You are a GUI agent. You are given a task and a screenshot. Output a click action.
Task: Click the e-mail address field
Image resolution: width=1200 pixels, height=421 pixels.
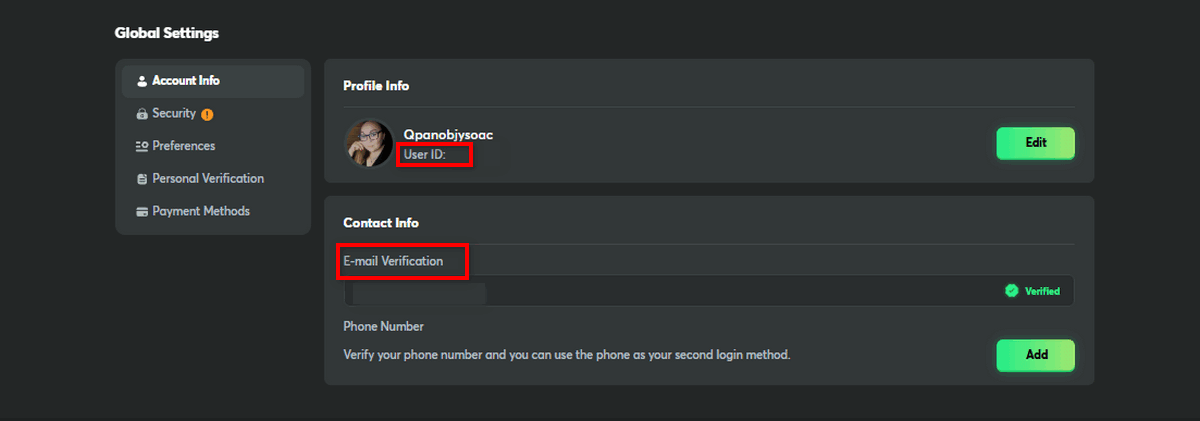coord(670,291)
